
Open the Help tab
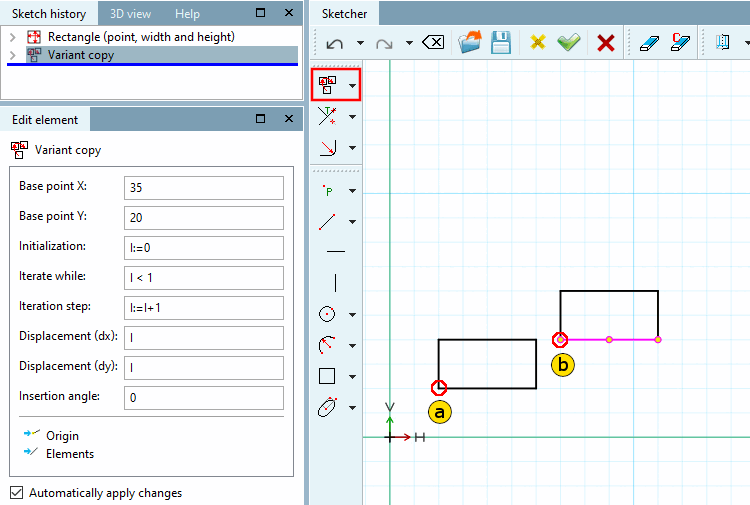(x=187, y=14)
